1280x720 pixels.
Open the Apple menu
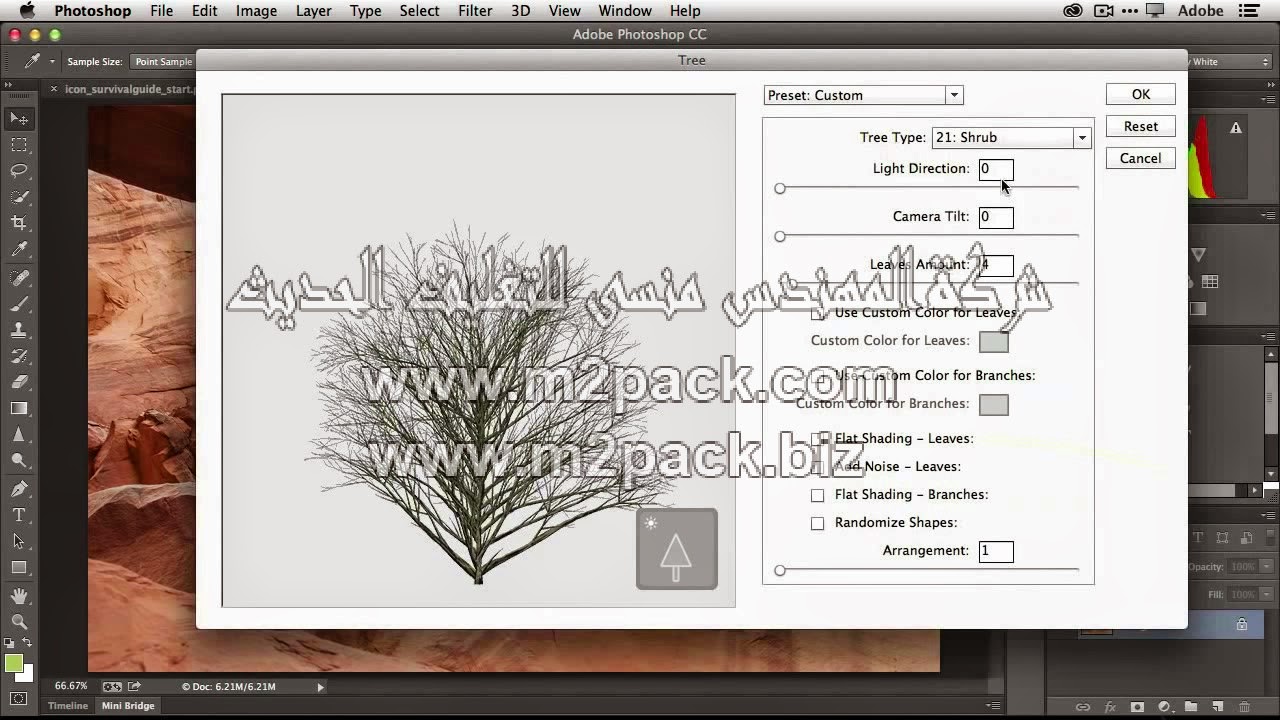[27, 11]
